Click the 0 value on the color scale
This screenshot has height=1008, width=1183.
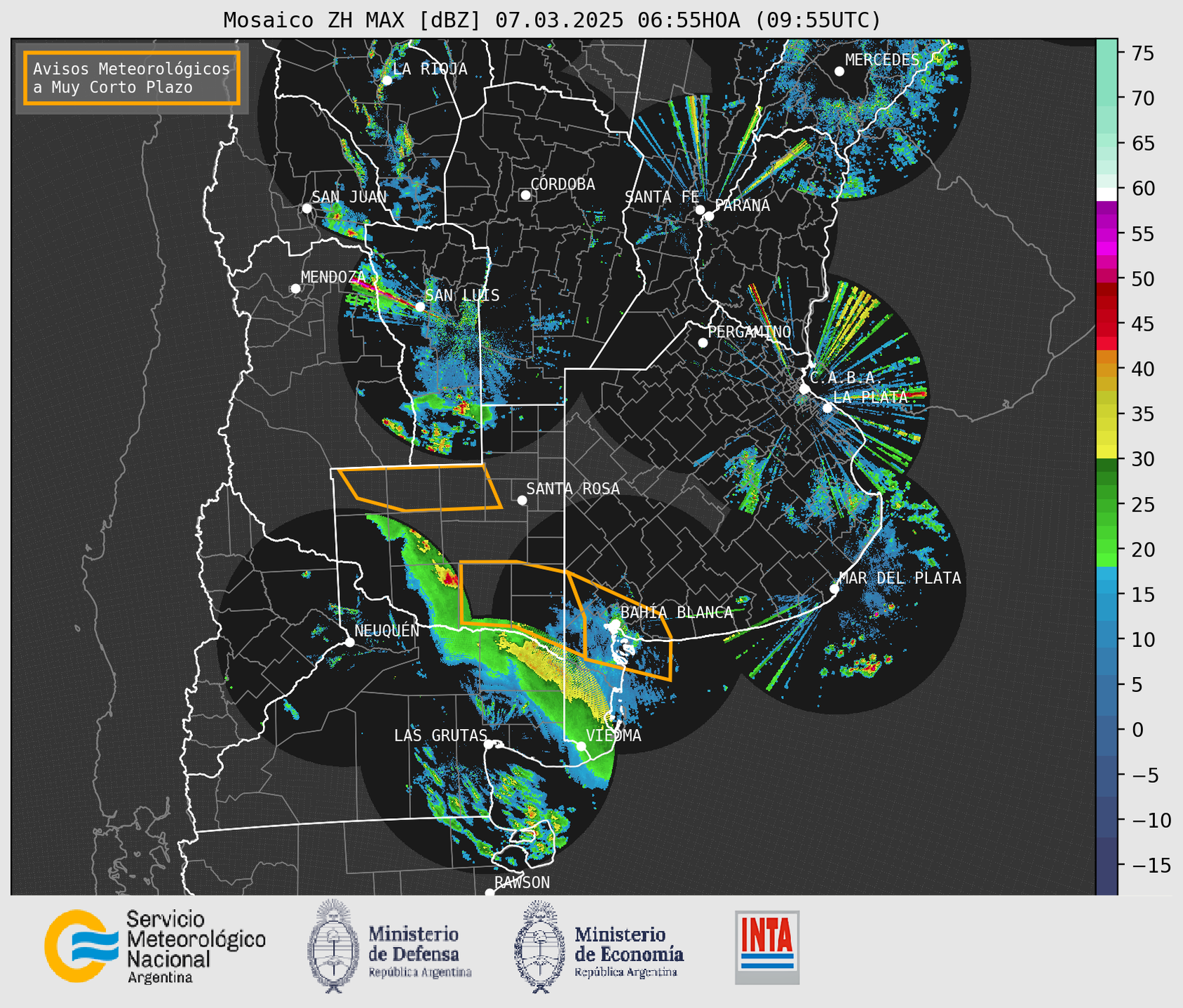pos(1137,730)
